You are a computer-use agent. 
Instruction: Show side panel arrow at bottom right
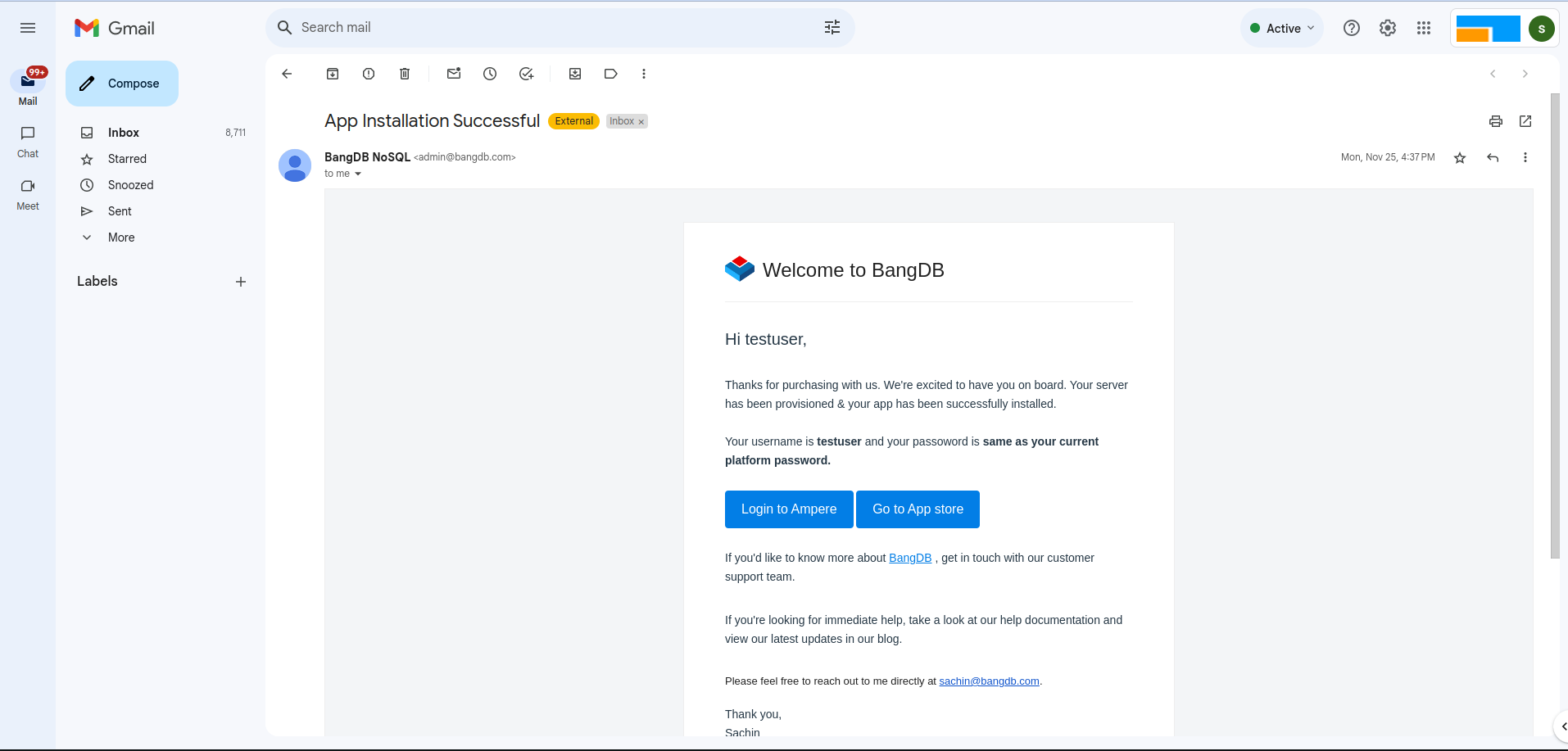[x=1563, y=726]
